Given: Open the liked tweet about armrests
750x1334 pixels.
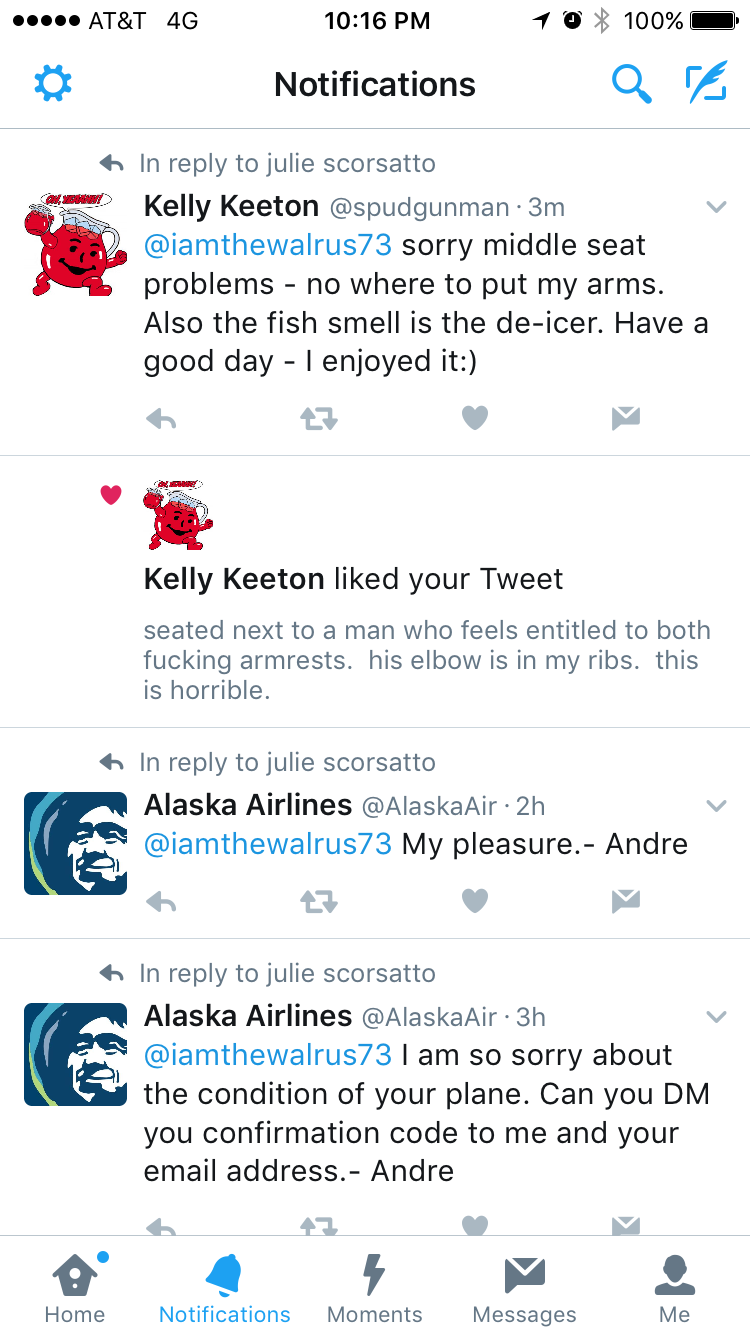Looking at the screenshot, I should [x=427, y=660].
